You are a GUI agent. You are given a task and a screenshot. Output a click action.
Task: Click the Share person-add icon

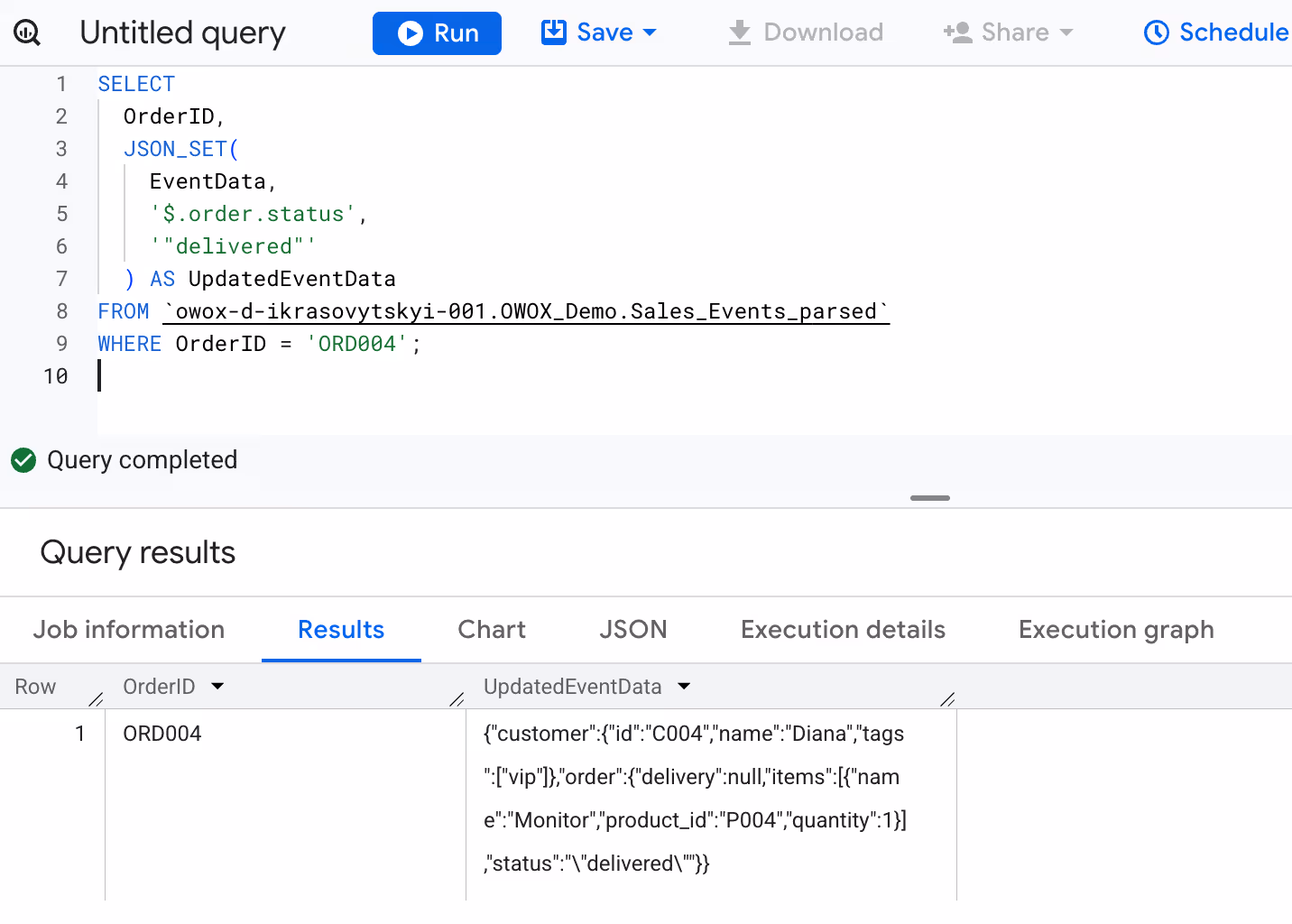pyautogui.click(x=957, y=32)
